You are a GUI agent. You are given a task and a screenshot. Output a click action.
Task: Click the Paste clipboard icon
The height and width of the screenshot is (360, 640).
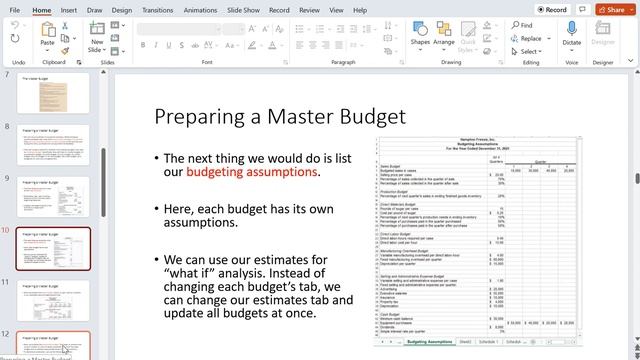(48, 30)
